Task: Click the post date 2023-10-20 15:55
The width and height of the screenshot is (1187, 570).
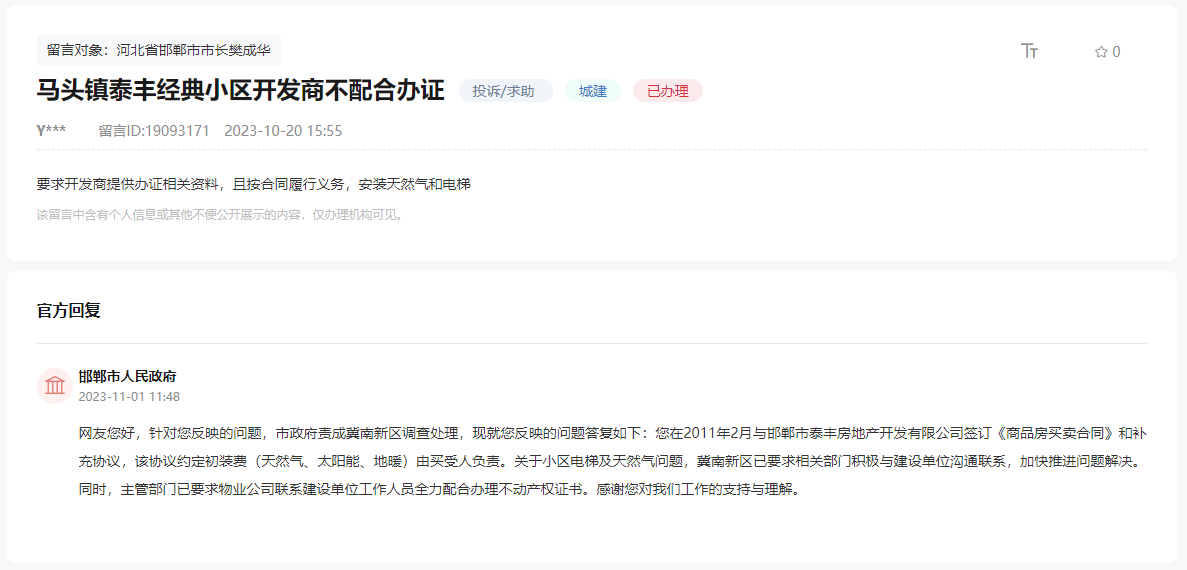Action: [x=283, y=131]
